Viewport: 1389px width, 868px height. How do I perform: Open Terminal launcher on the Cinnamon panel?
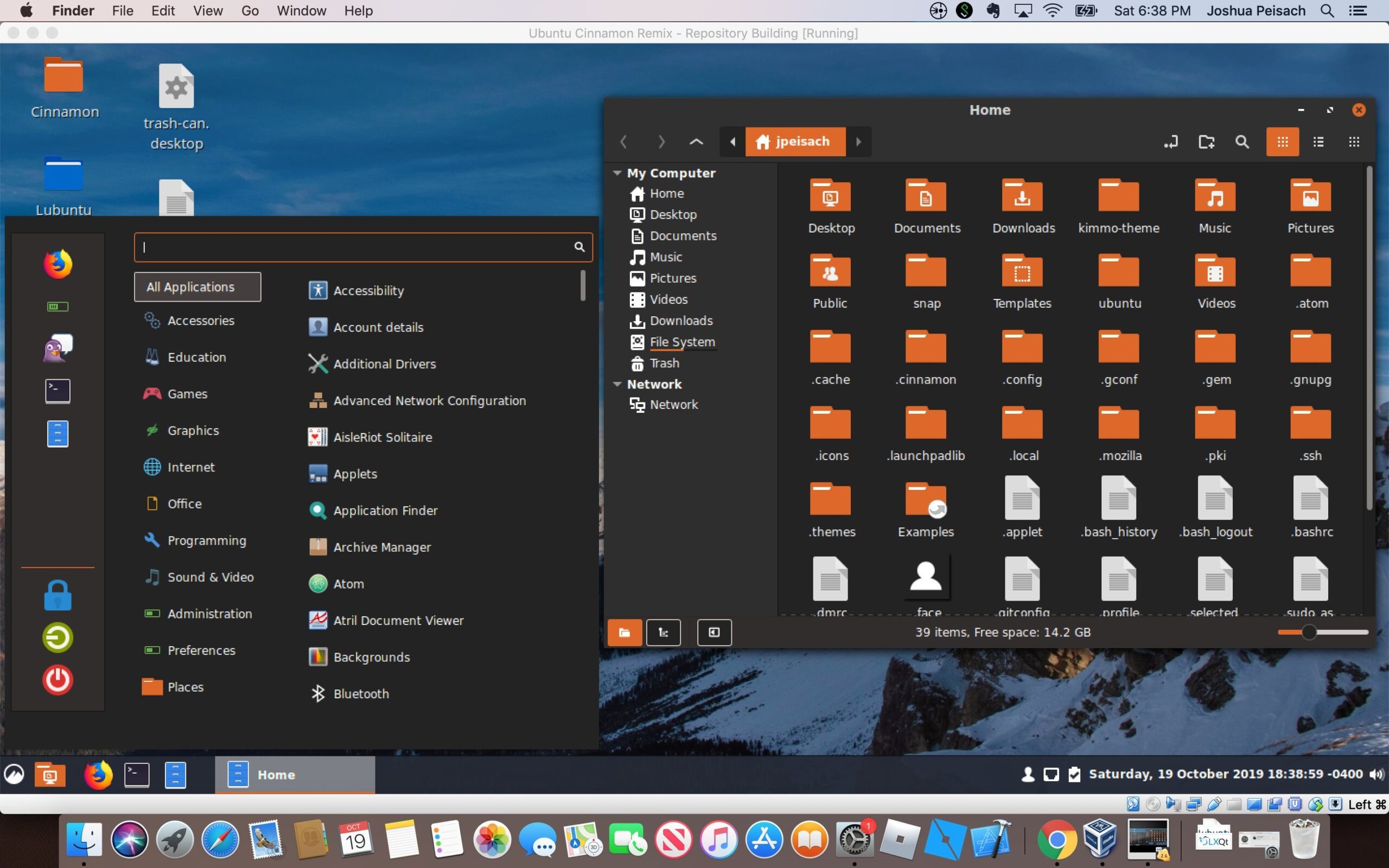point(137,775)
